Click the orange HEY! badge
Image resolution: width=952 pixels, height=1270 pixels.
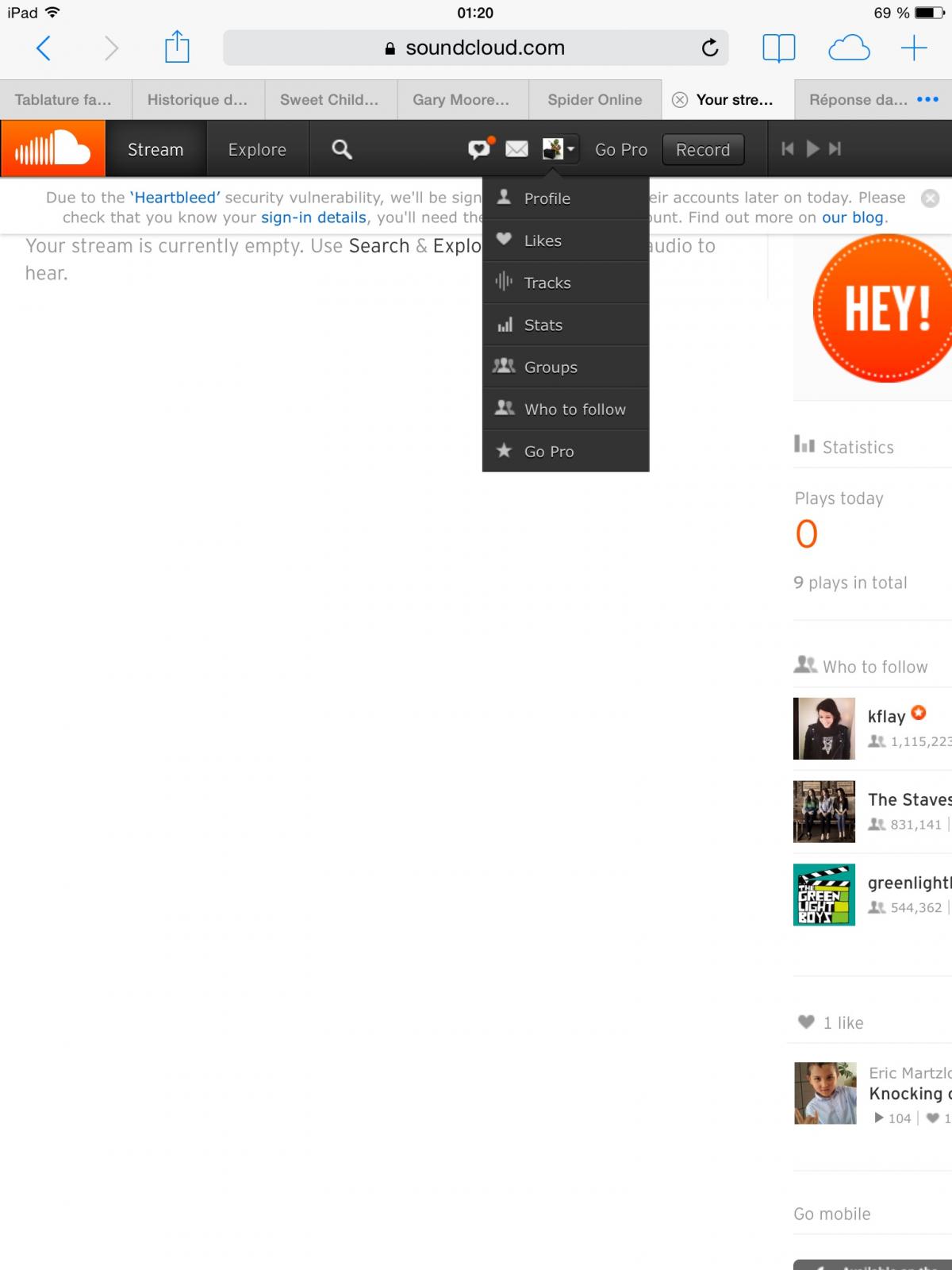(x=882, y=308)
